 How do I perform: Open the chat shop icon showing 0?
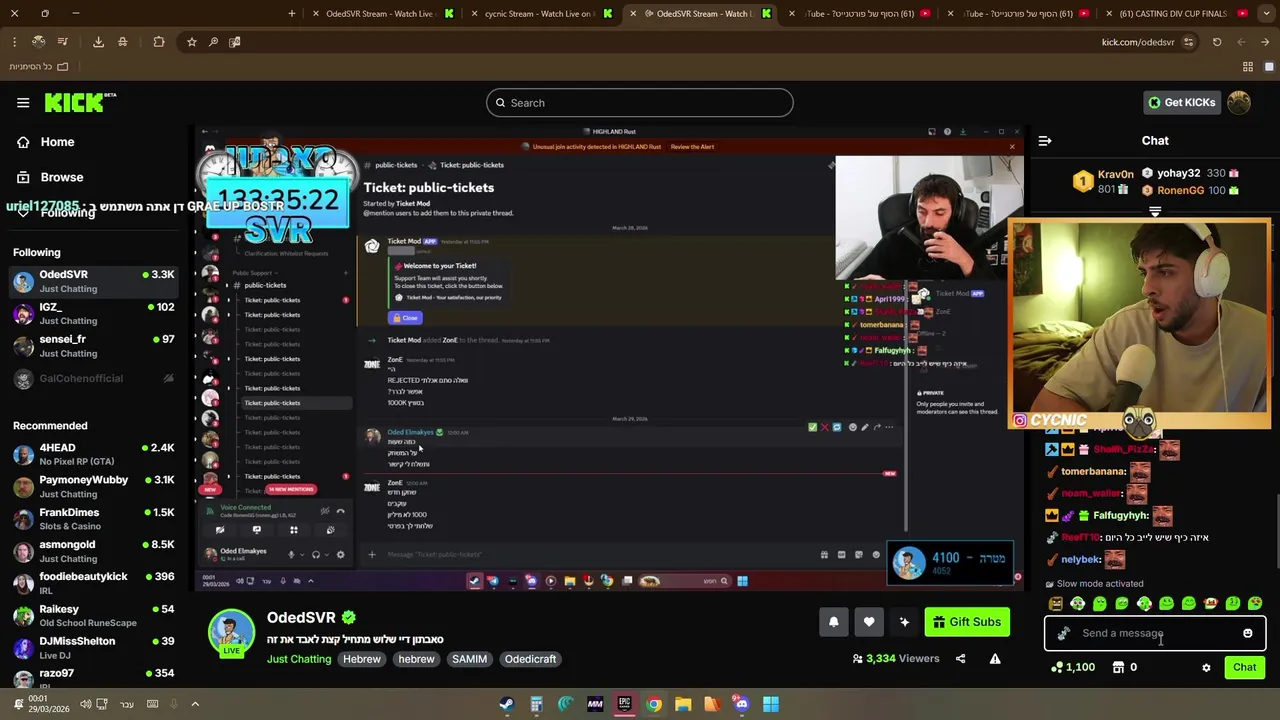point(1116,667)
